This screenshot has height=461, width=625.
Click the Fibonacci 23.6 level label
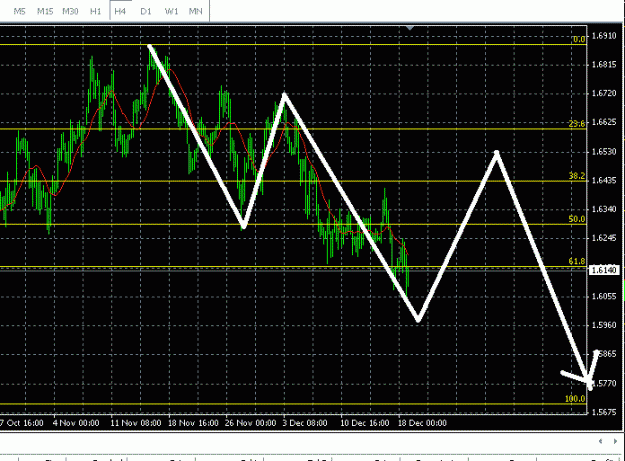click(577, 124)
